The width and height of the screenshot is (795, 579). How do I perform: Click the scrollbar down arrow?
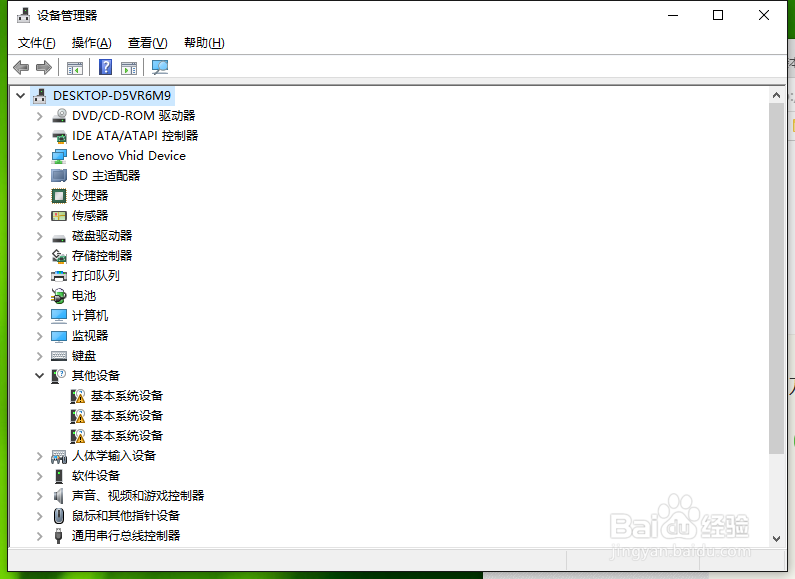click(776, 539)
